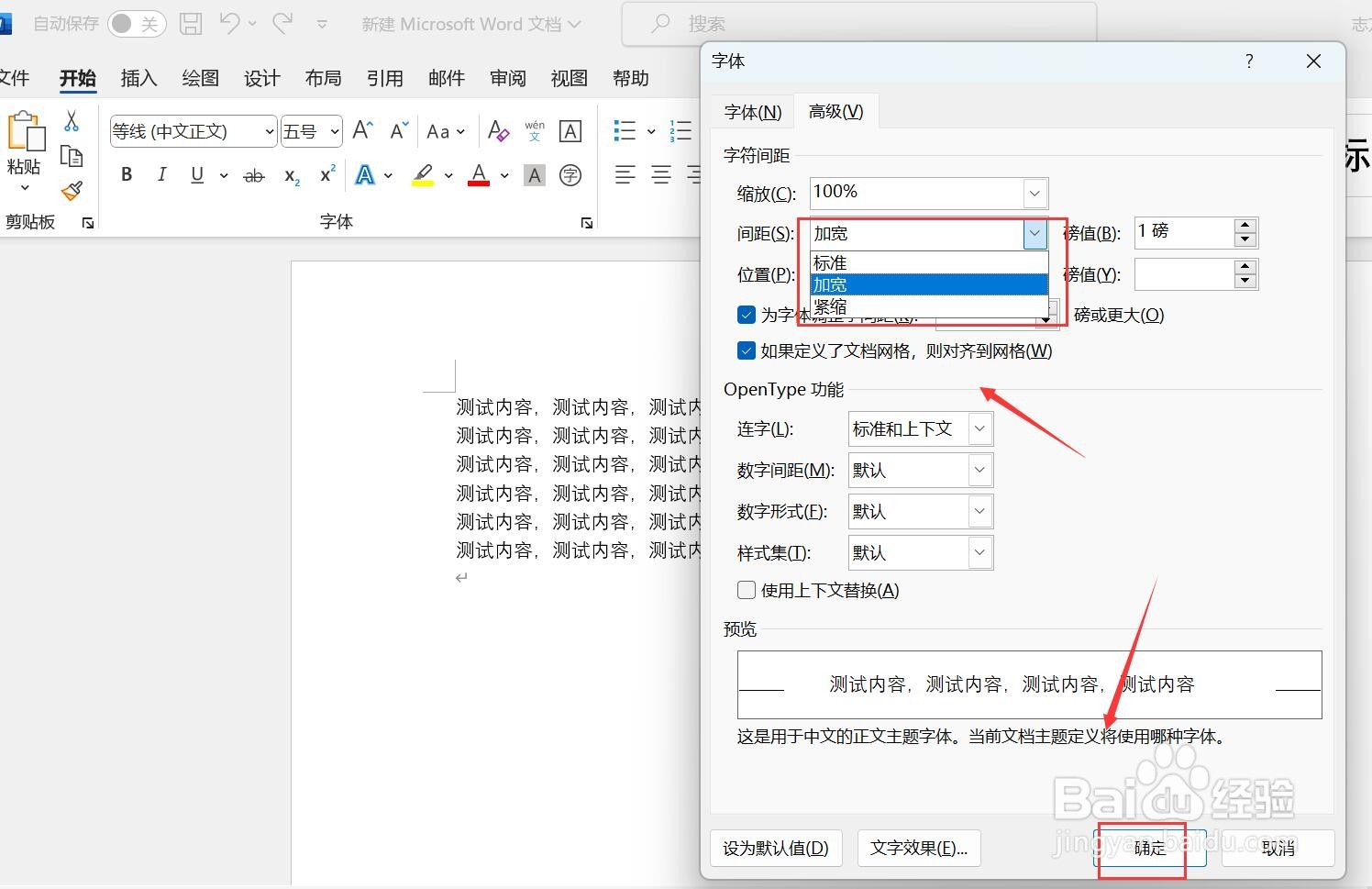Switch to the 字体(N) tab
Screen dimensions: 1372x889
pos(752,111)
